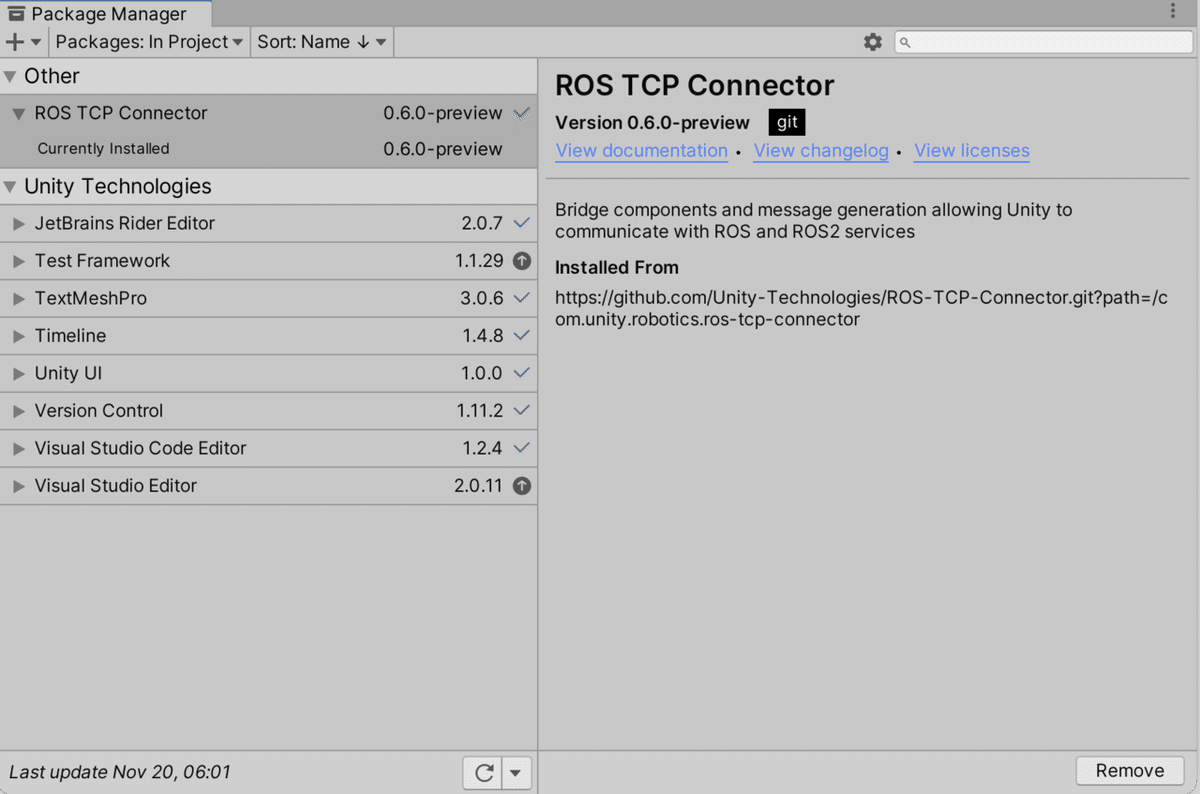This screenshot has height=794, width=1200.
Task: Click the update arrow icon for Visual Studio Editor
Action: point(521,486)
